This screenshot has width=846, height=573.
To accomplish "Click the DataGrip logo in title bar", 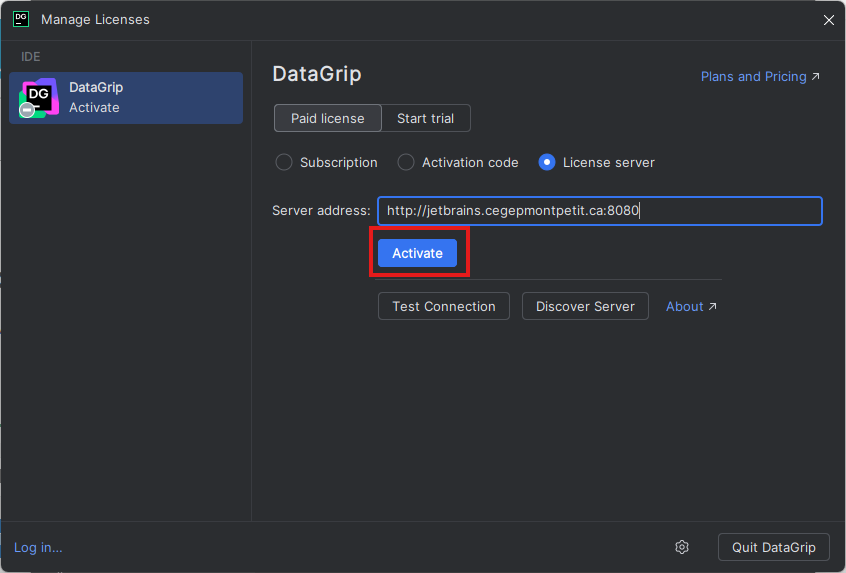I will point(20,19).
